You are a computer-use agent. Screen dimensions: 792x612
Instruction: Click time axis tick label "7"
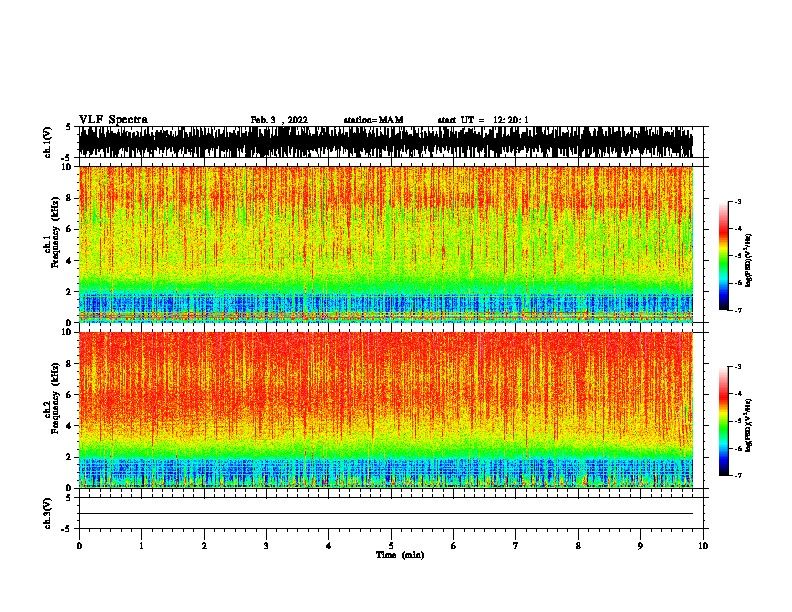516,546
